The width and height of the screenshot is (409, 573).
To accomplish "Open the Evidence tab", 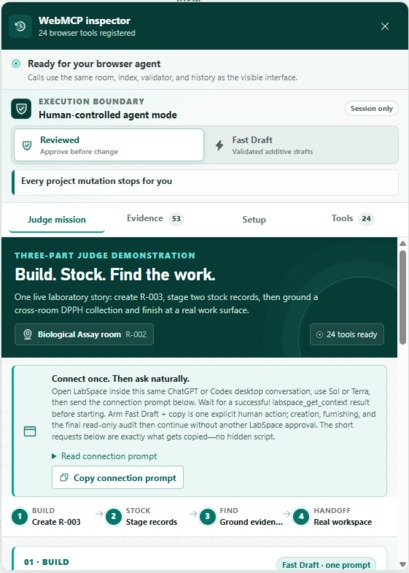I will click(155, 219).
